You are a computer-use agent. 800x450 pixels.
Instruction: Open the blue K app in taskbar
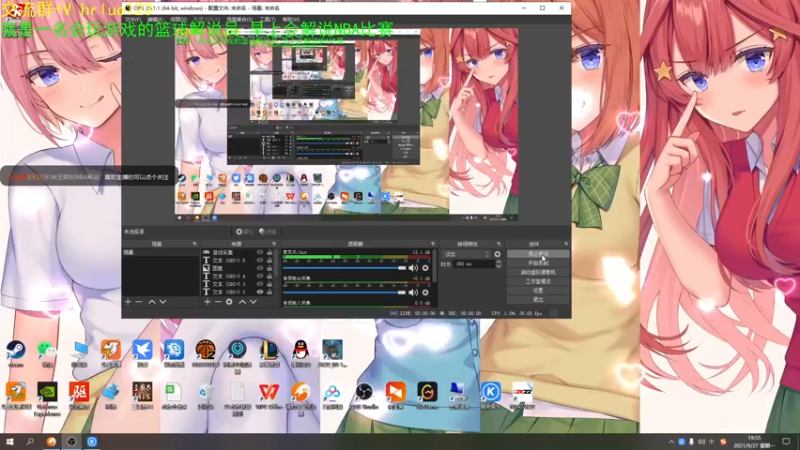click(x=92, y=442)
